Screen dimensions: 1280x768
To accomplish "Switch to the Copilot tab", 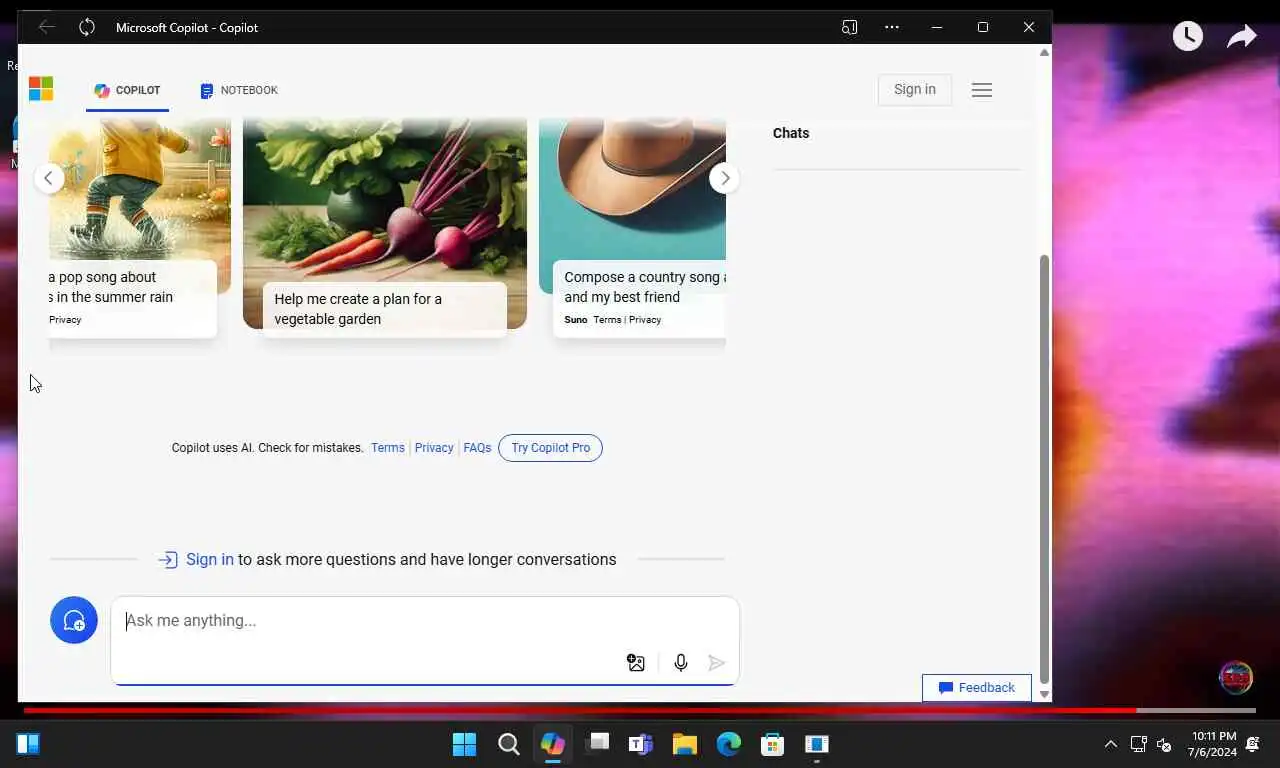I will click(127, 90).
